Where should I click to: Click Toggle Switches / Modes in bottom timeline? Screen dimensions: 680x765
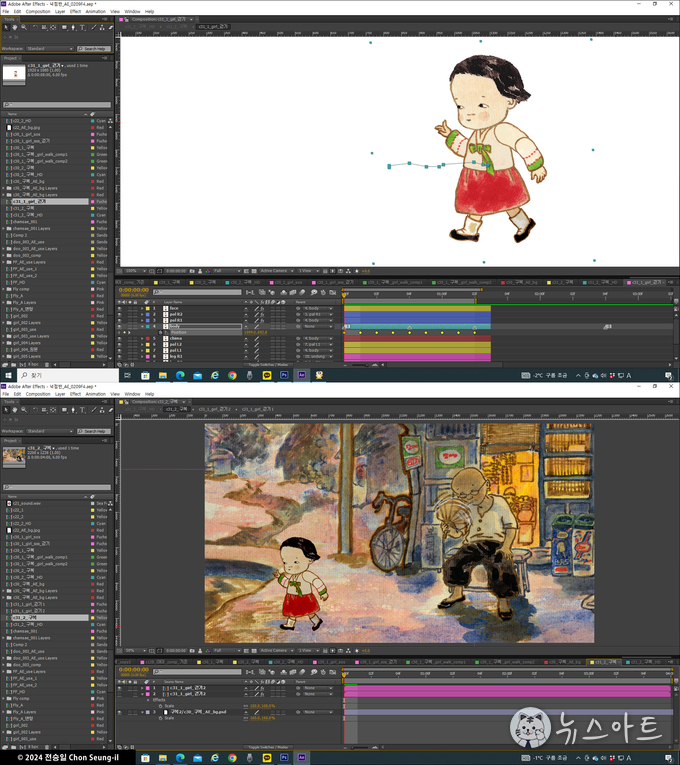[266, 747]
